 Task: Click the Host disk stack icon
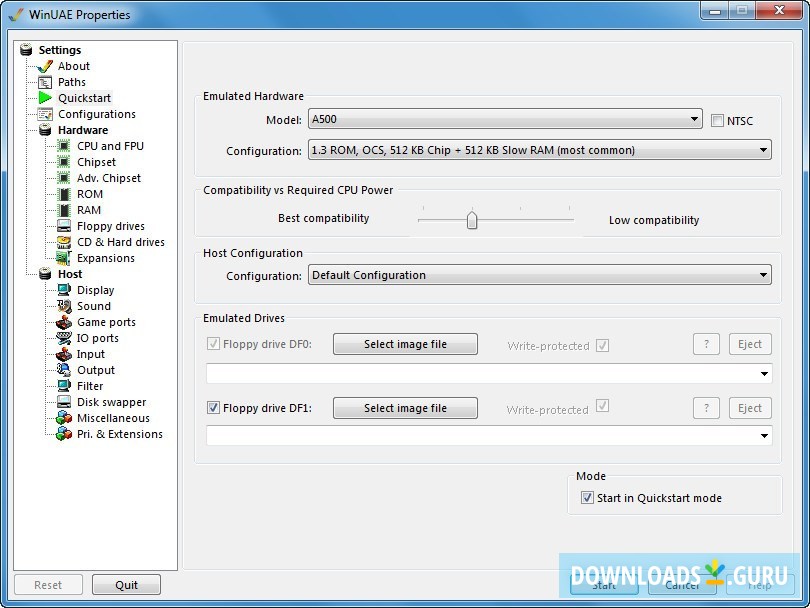[45, 274]
